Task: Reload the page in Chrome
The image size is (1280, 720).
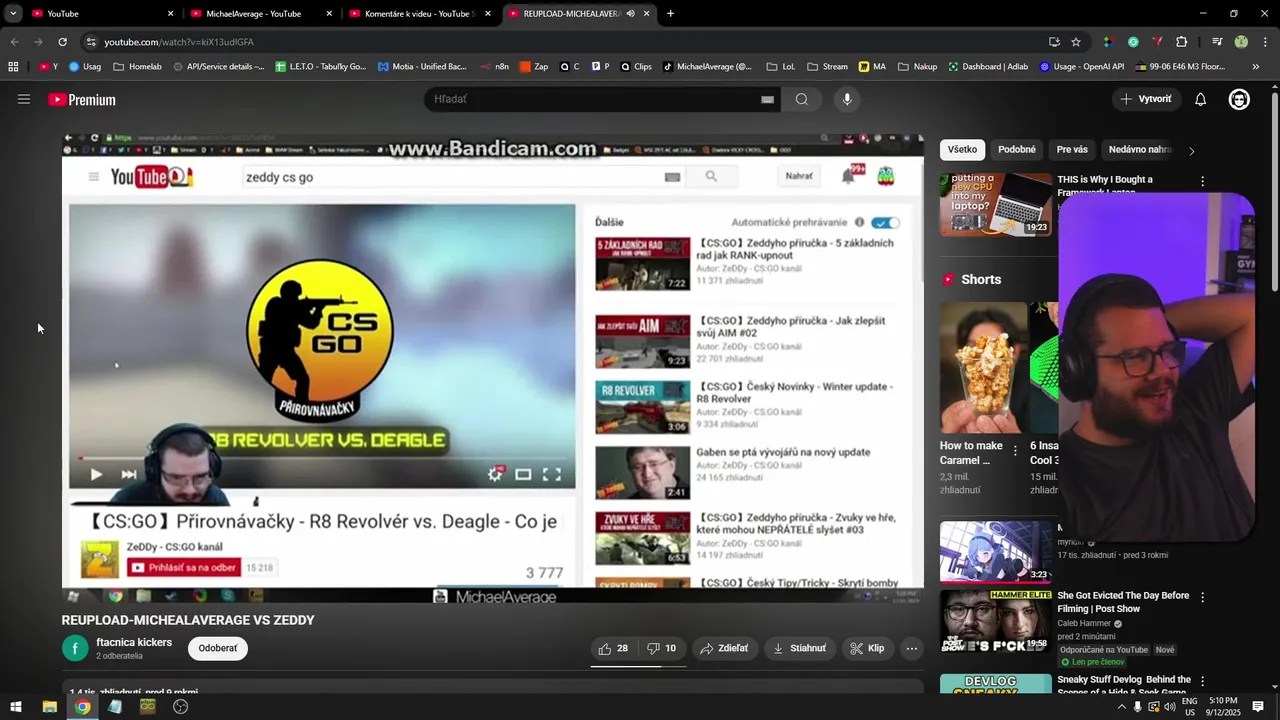Action: pos(62,42)
